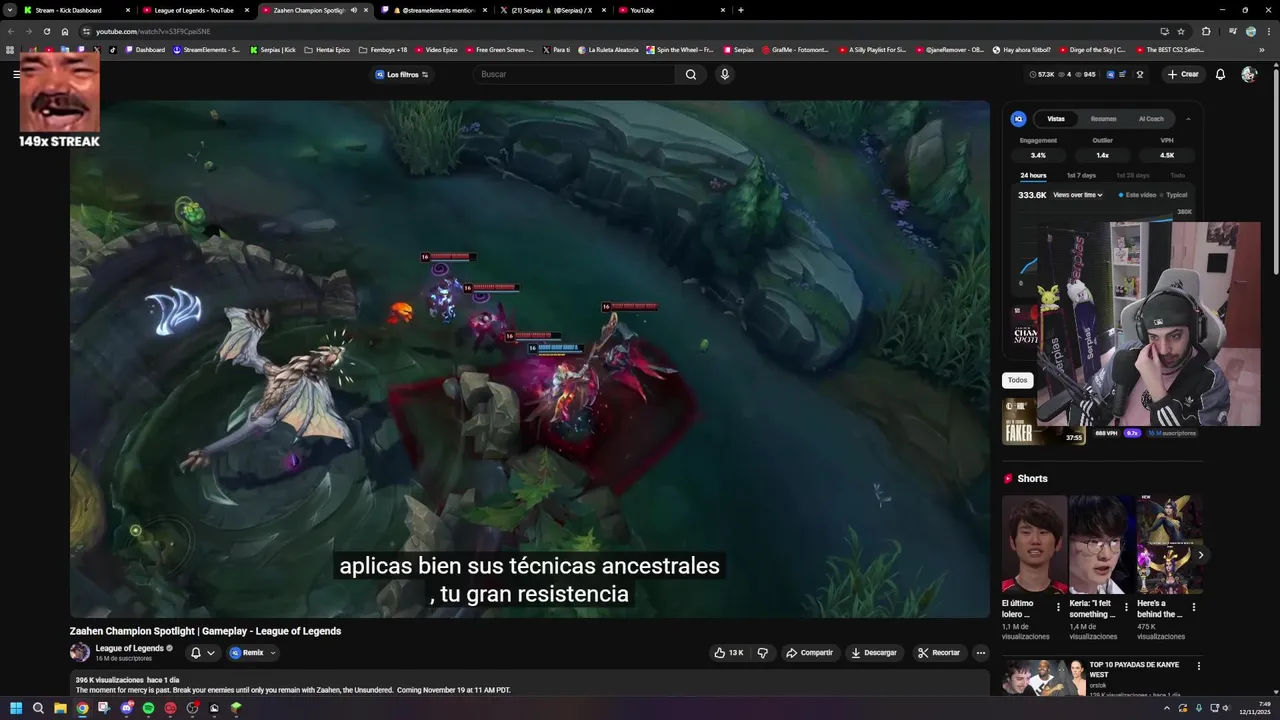Open the Windows Start menu
Screen dimensions: 1280x720
(16, 708)
